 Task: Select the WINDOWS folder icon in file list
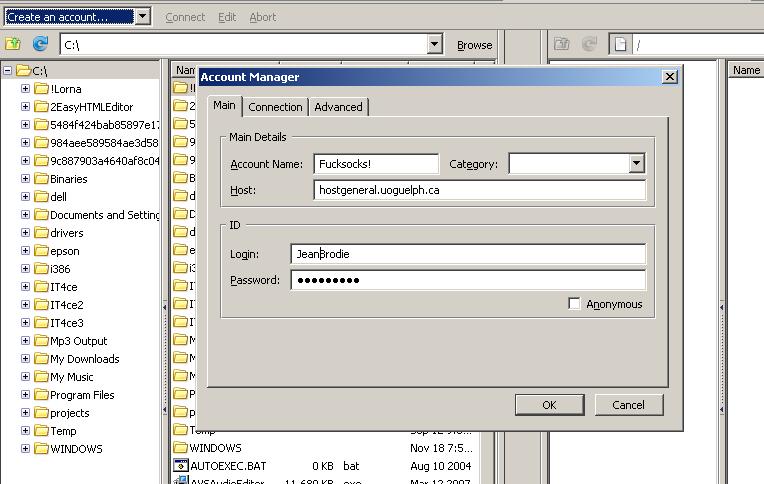point(181,447)
